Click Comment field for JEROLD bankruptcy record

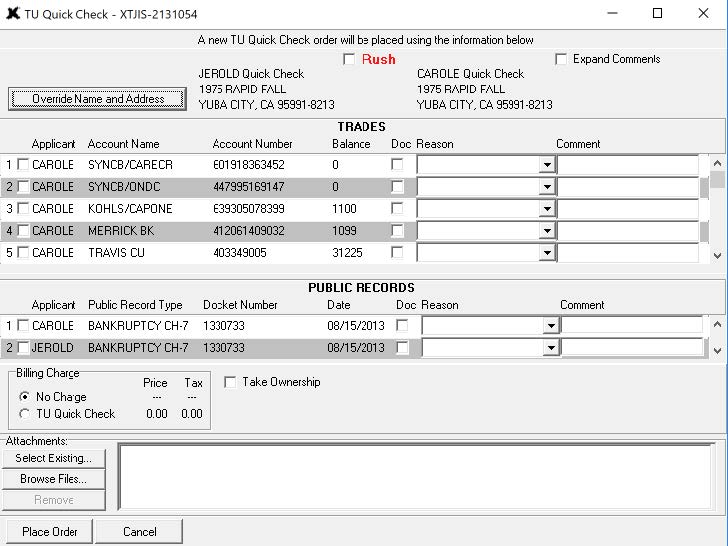pyautogui.click(x=632, y=347)
